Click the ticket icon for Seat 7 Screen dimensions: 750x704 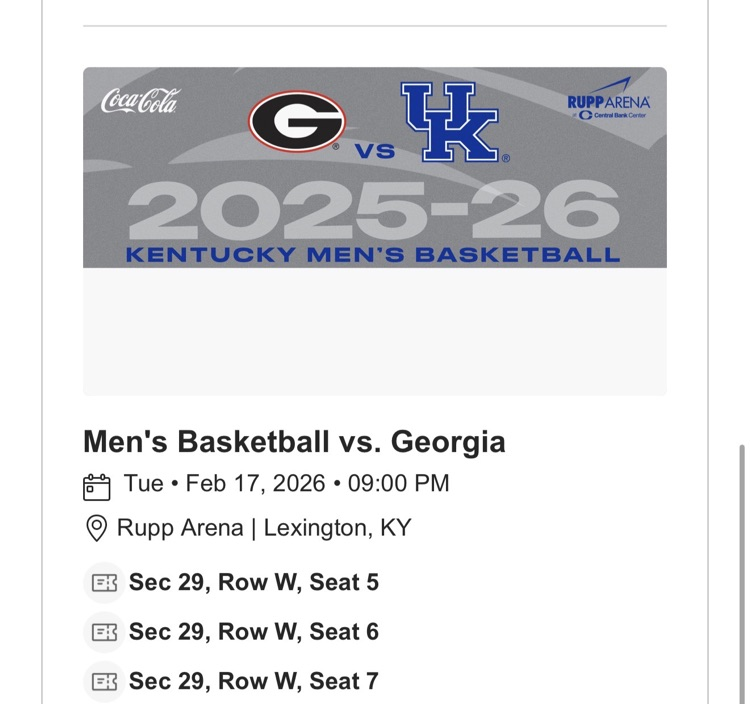coord(104,681)
